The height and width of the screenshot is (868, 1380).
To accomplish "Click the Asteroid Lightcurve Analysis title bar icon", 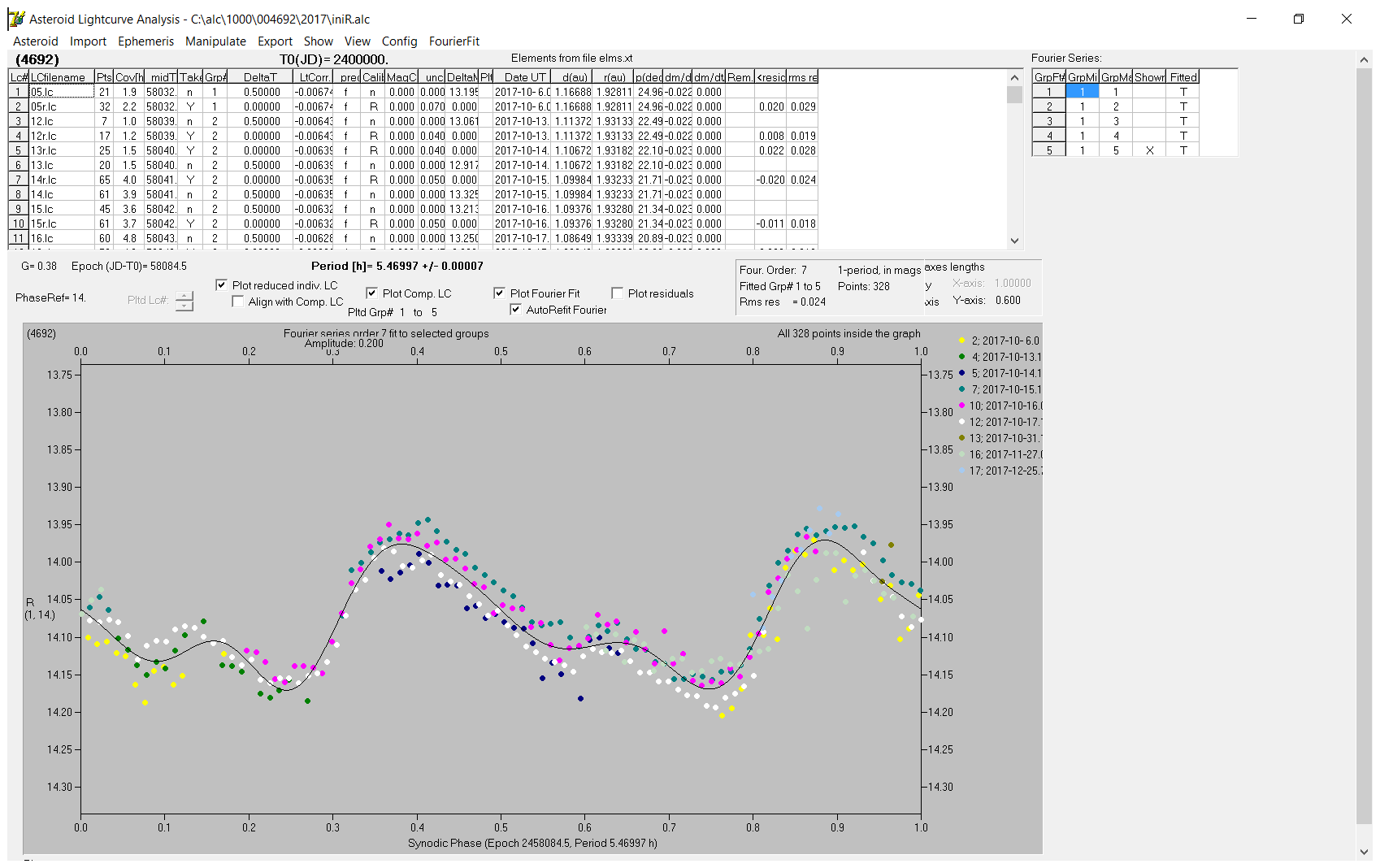I will (15, 19).
